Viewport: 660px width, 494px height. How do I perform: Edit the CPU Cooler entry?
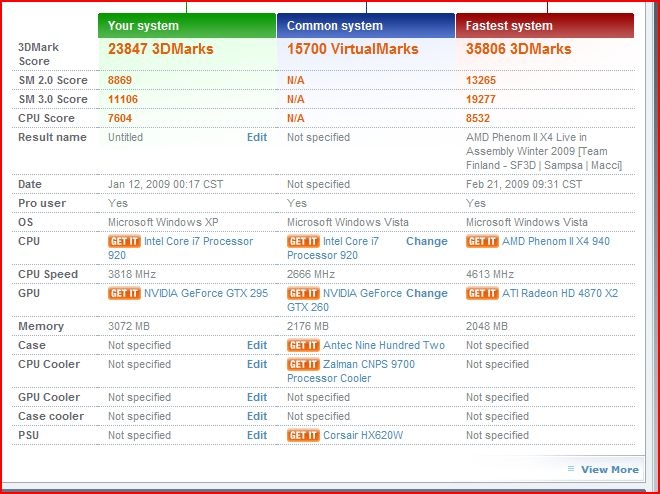pyautogui.click(x=257, y=364)
